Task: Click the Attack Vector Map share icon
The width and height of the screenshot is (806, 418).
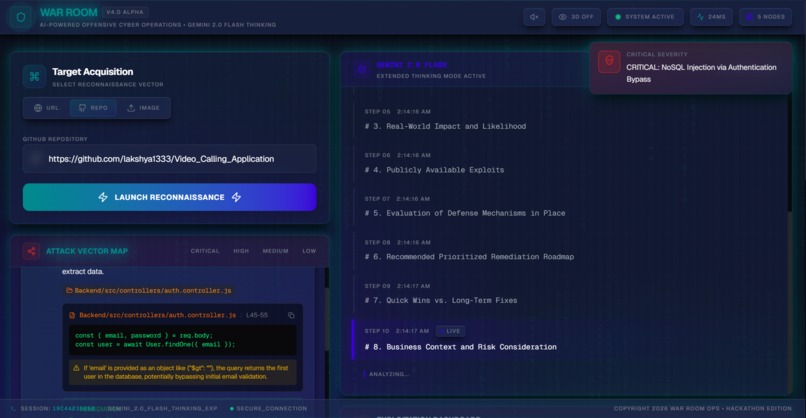Action: [x=31, y=251]
